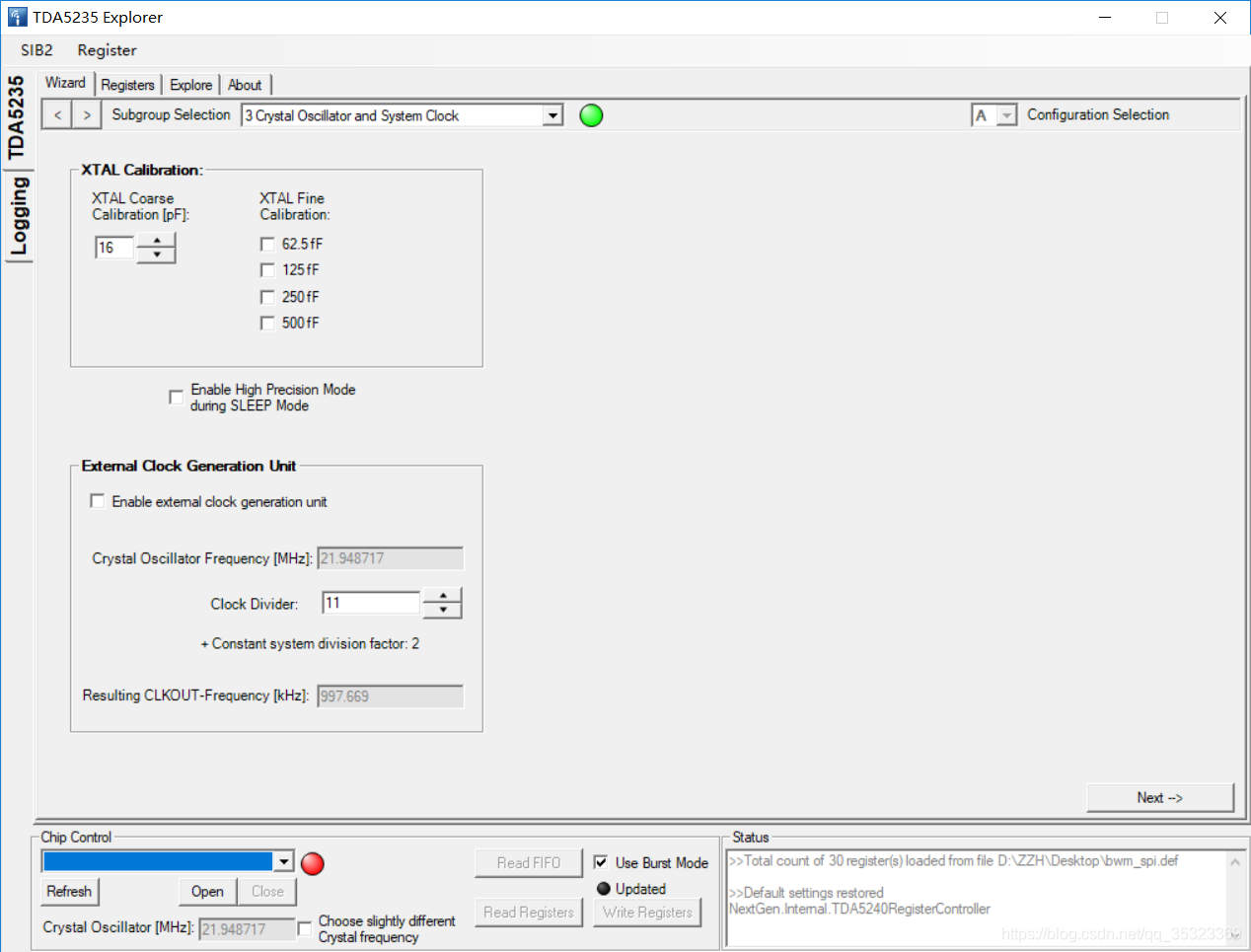Click the Clock Divider input field

371,603
